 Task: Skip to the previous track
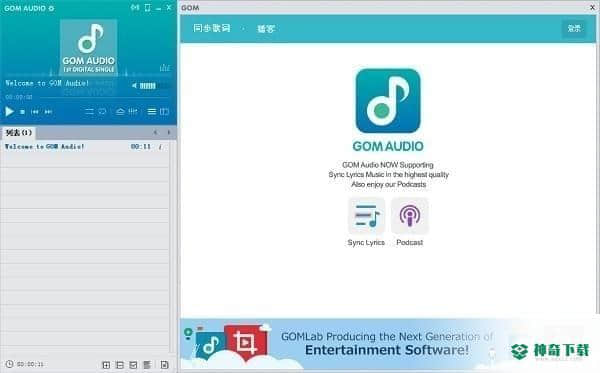tap(35, 112)
